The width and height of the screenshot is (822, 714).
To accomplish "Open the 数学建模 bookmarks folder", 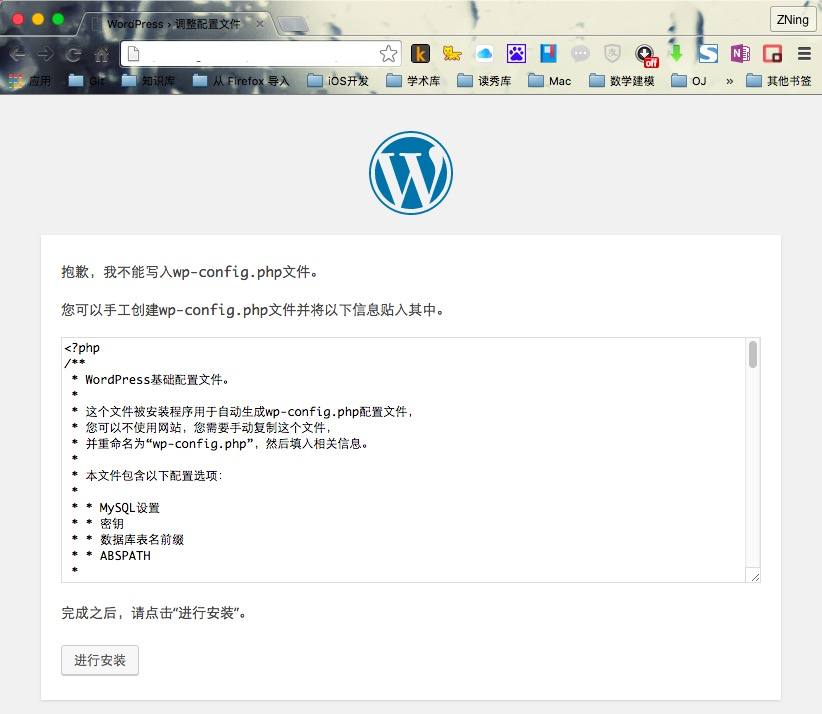I will (621, 81).
